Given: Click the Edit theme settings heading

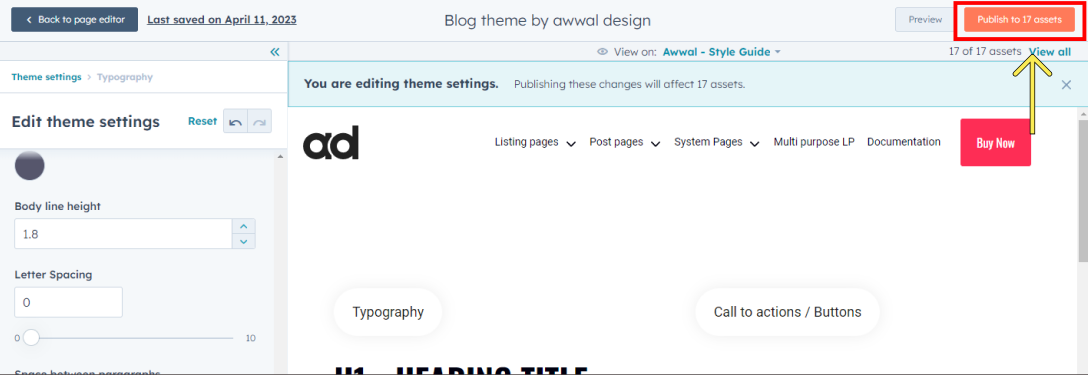Looking at the screenshot, I should 85,122.
